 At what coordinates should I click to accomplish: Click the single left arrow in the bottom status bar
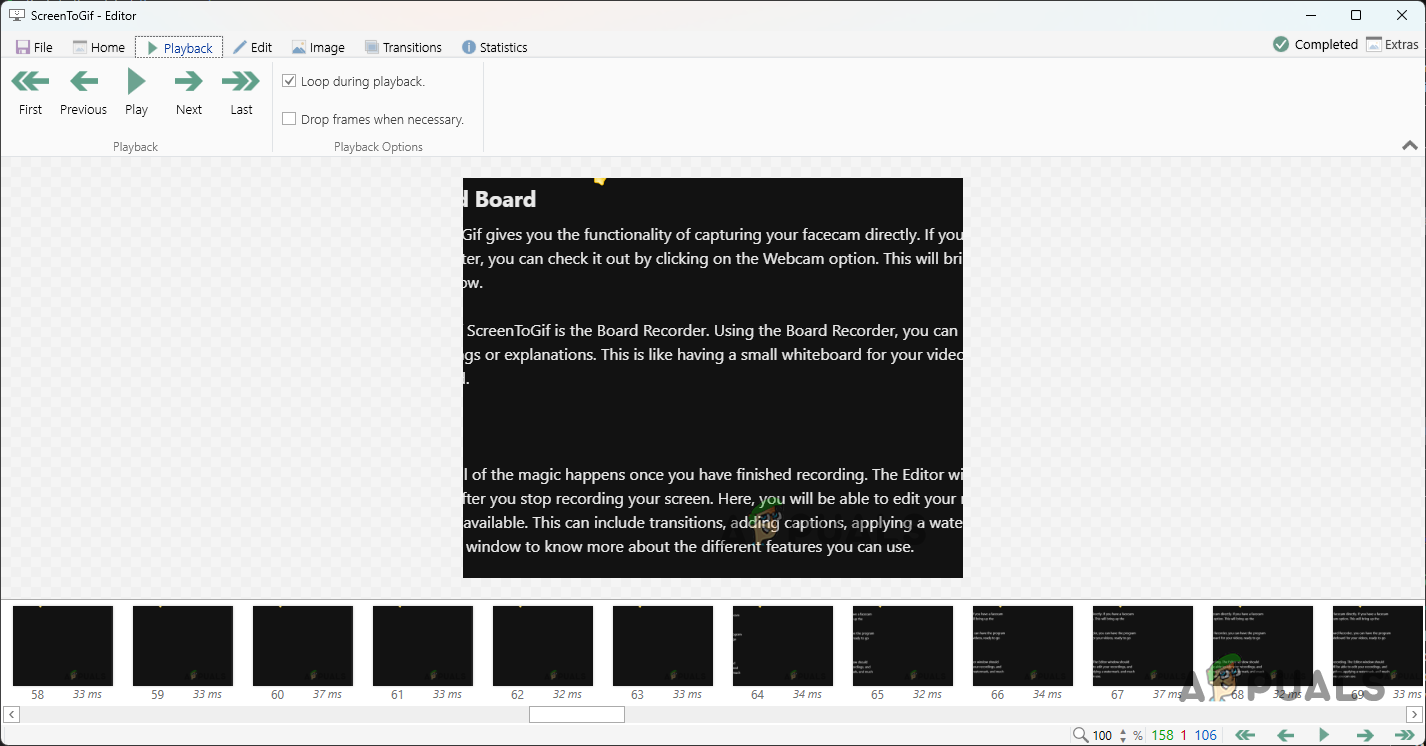(x=1285, y=735)
